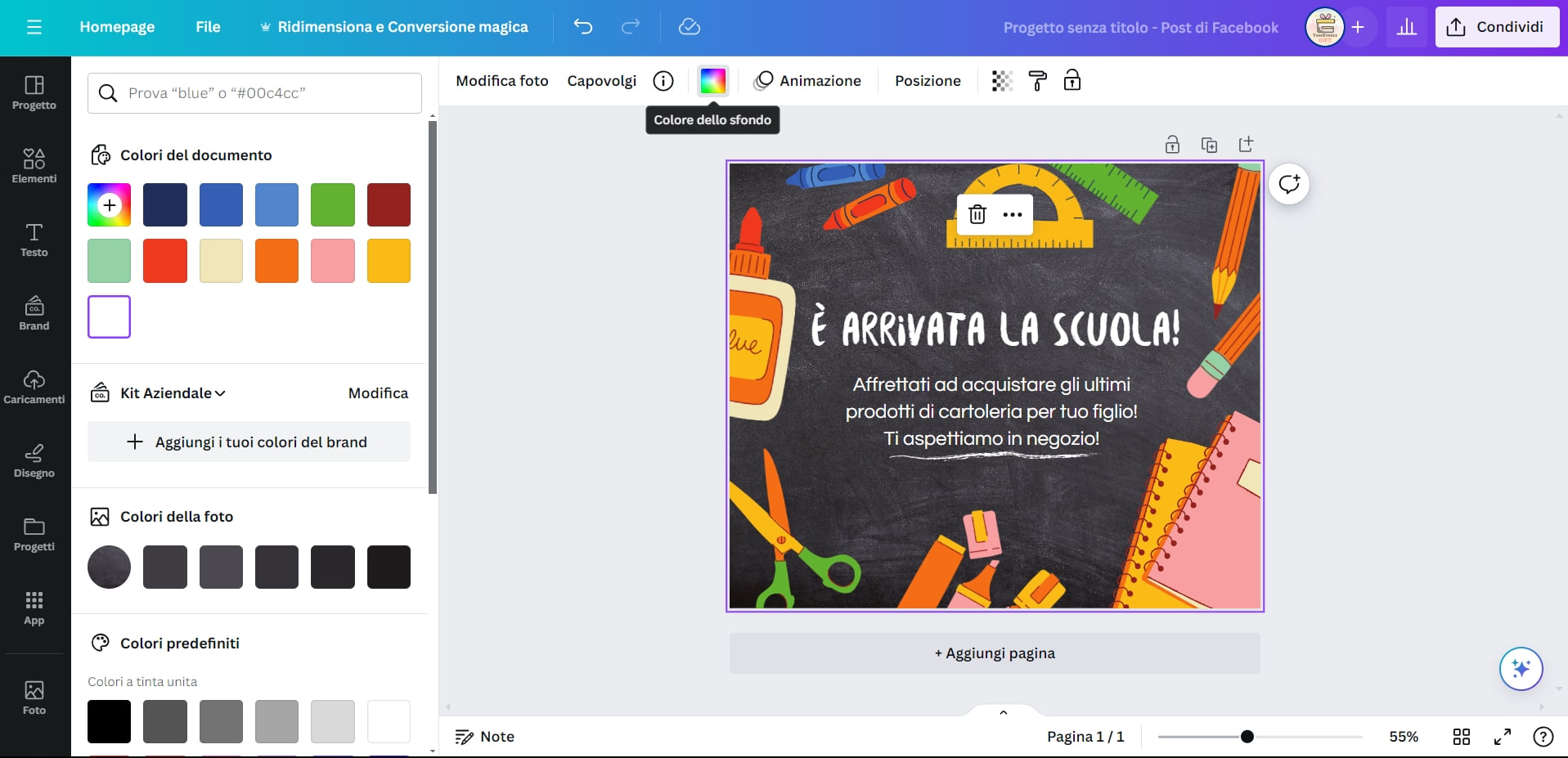The width and height of the screenshot is (1568, 758).
Task: Open the three-dots more options on canvas
Action: click(1013, 215)
